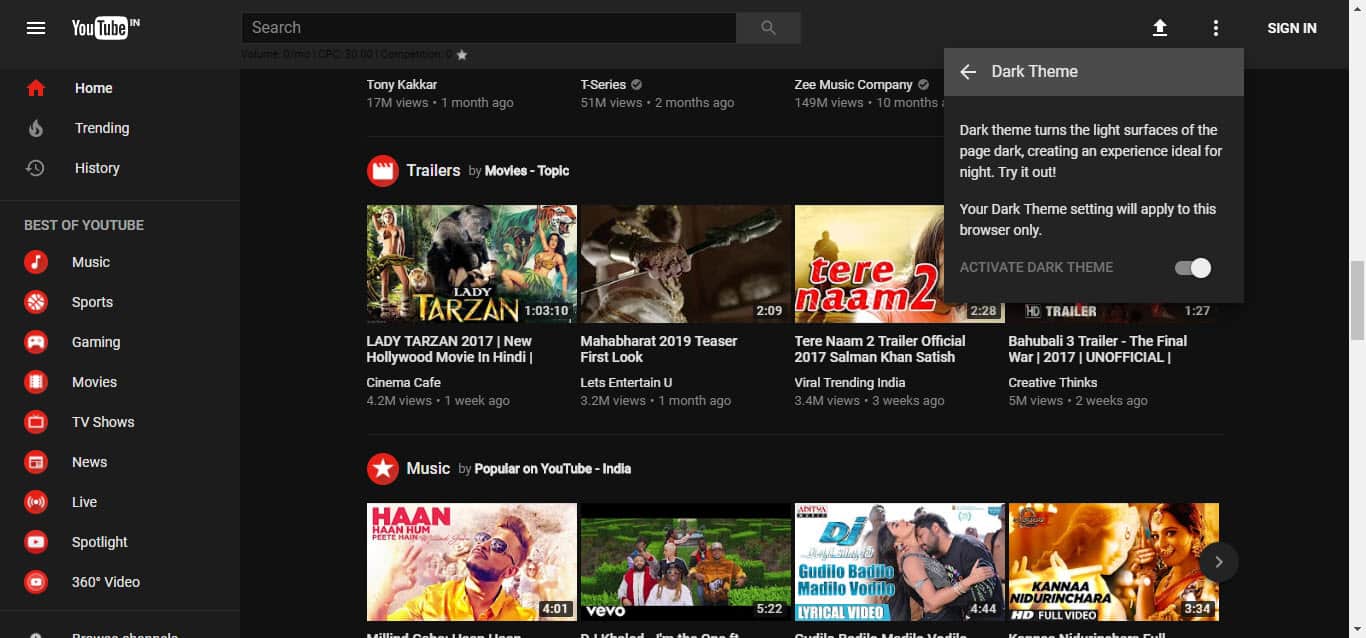Click the Trending flame icon
The width and height of the screenshot is (1366, 638).
click(36, 128)
